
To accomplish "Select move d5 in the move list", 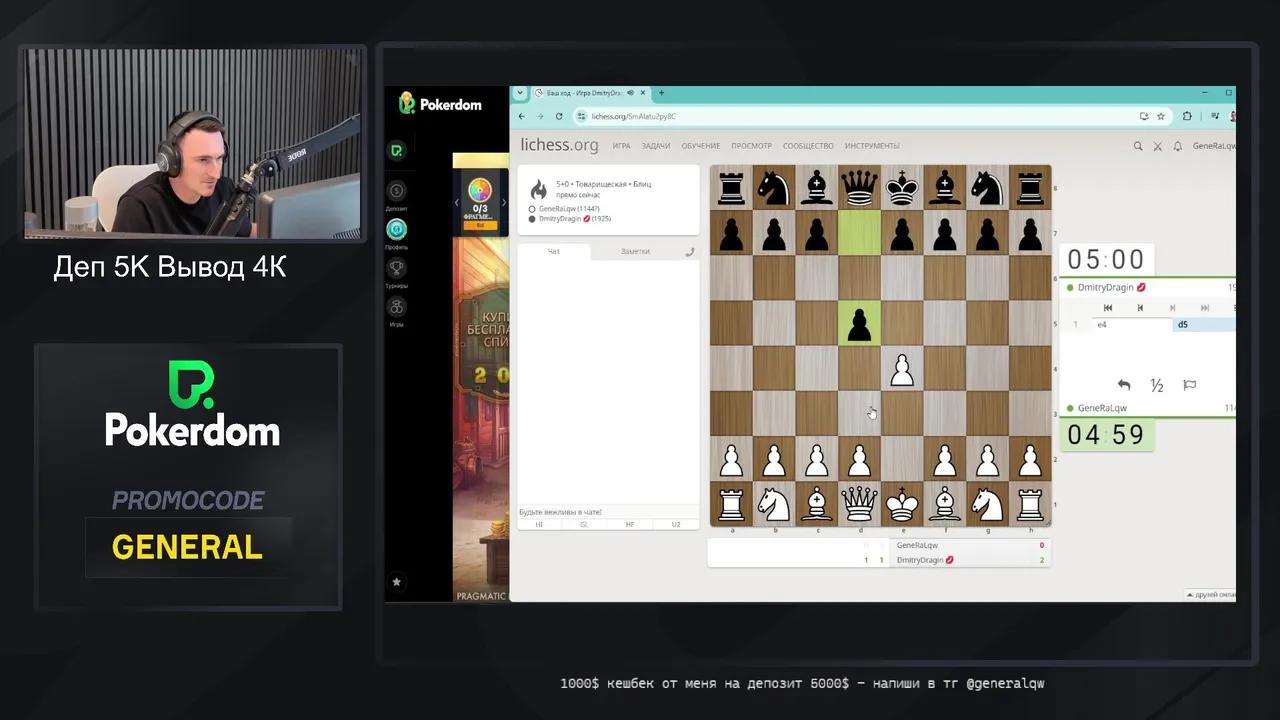I will [1204, 325].
